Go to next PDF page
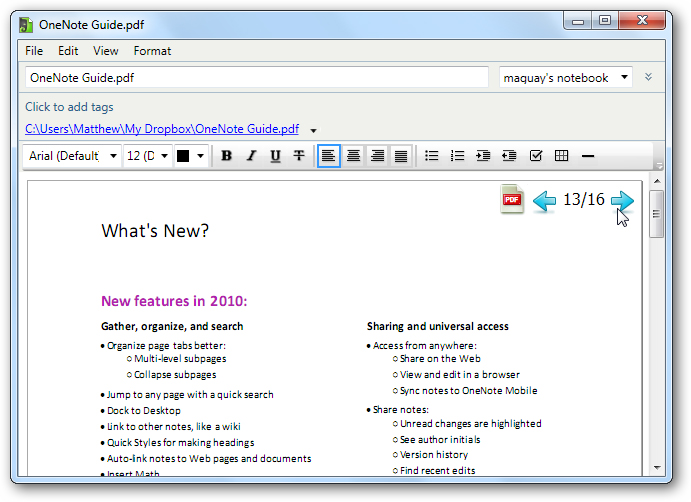The image size is (691, 502). click(622, 200)
